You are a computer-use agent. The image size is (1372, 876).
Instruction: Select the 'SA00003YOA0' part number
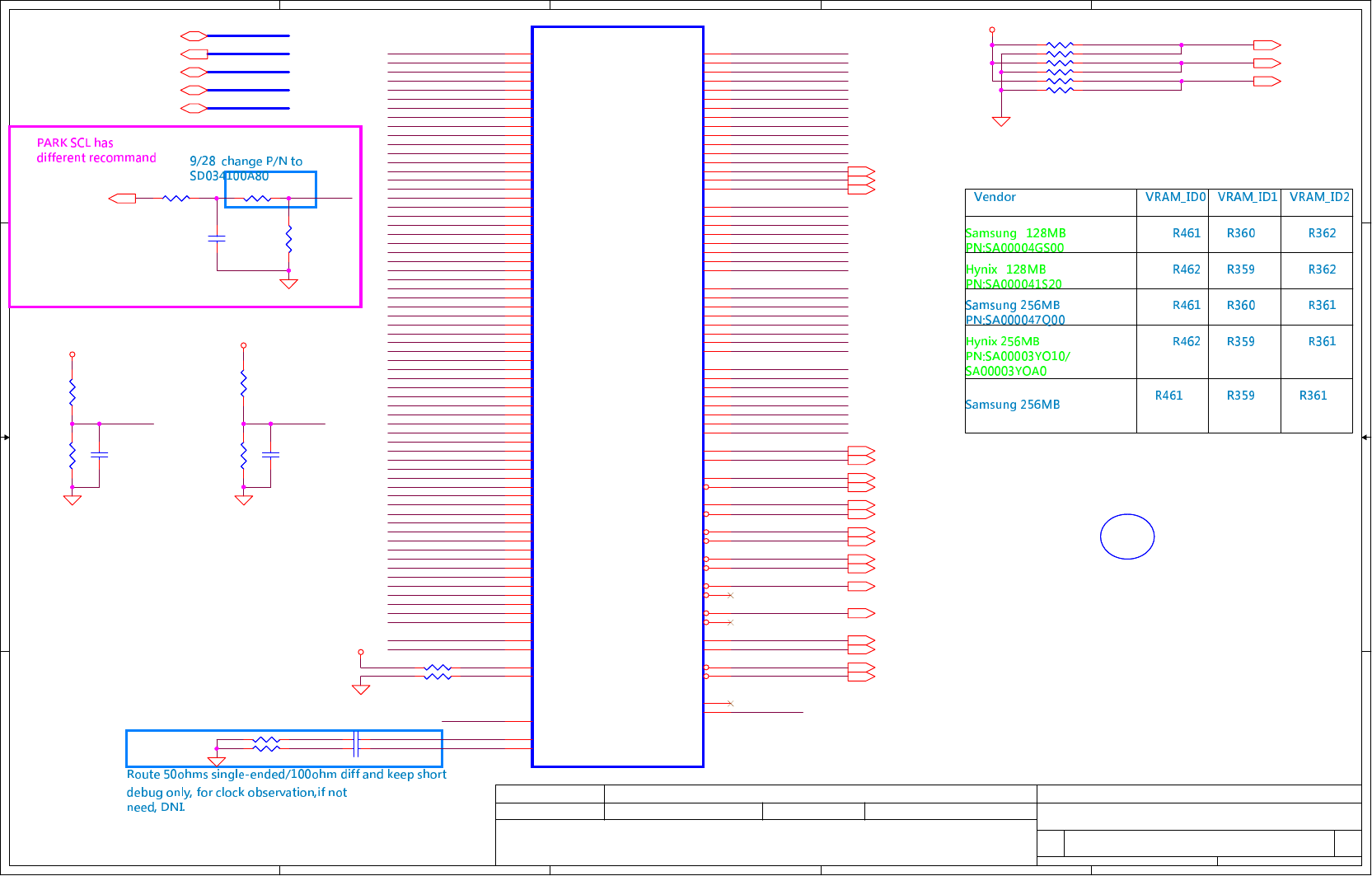tap(1006, 371)
